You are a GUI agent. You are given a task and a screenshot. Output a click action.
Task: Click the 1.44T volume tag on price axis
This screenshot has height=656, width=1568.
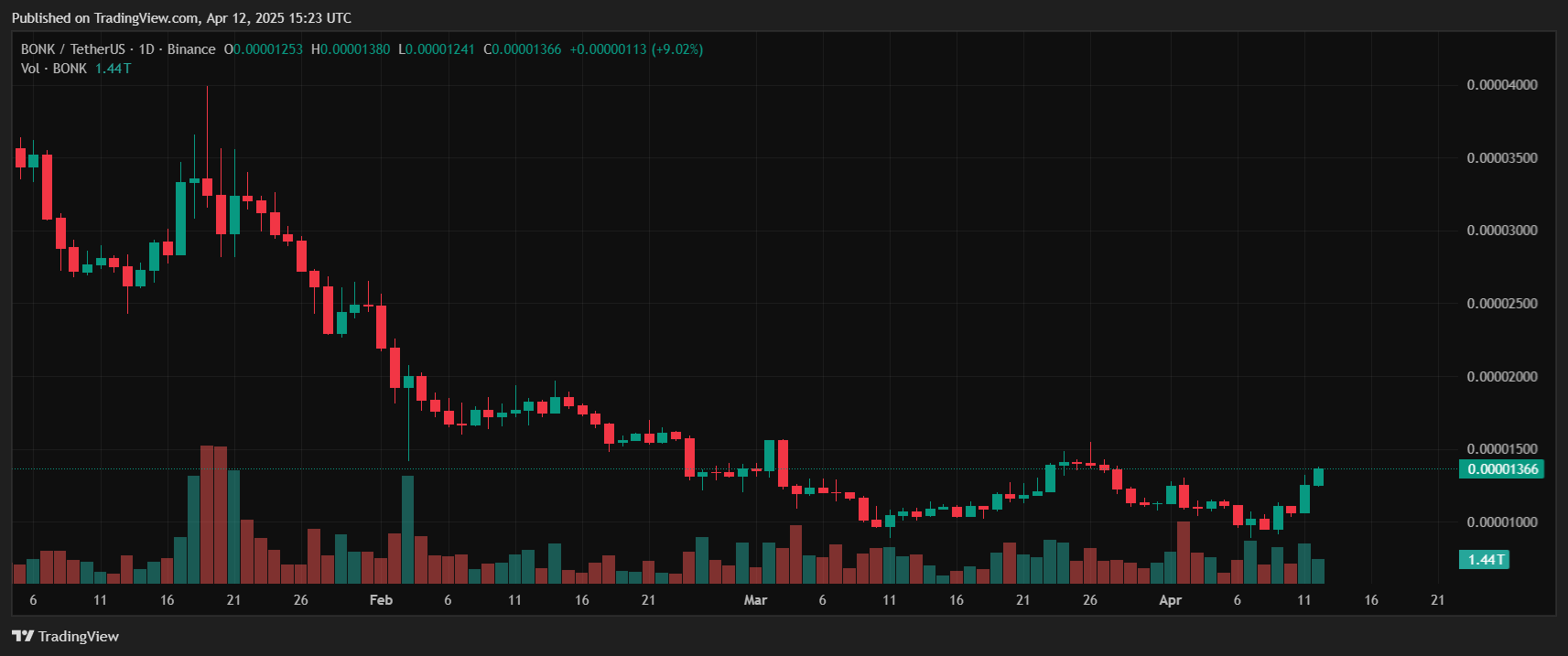tap(1484, 559)
